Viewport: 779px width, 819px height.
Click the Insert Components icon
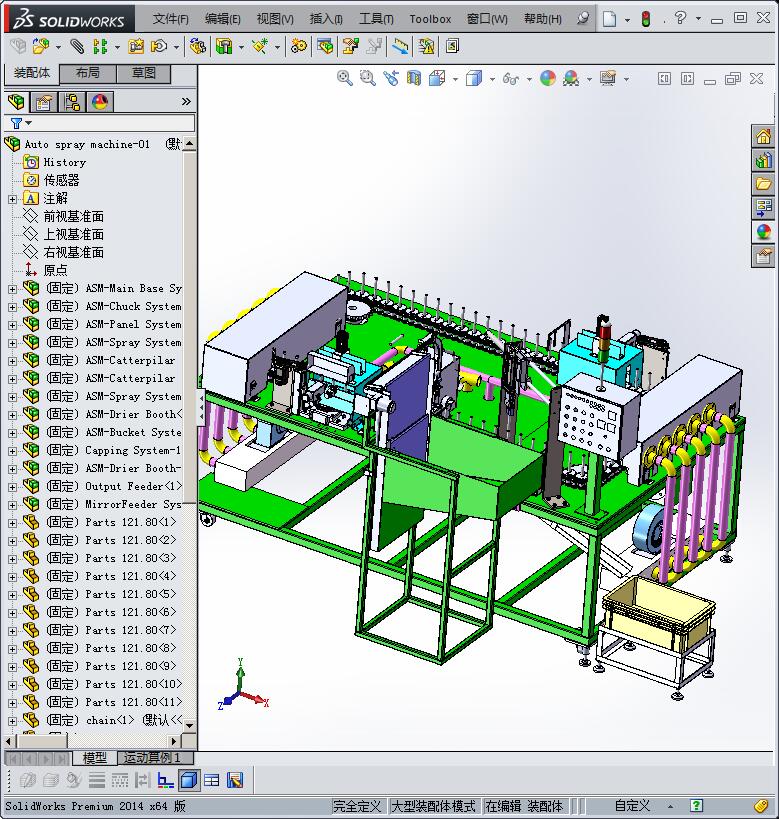point(41,46)
